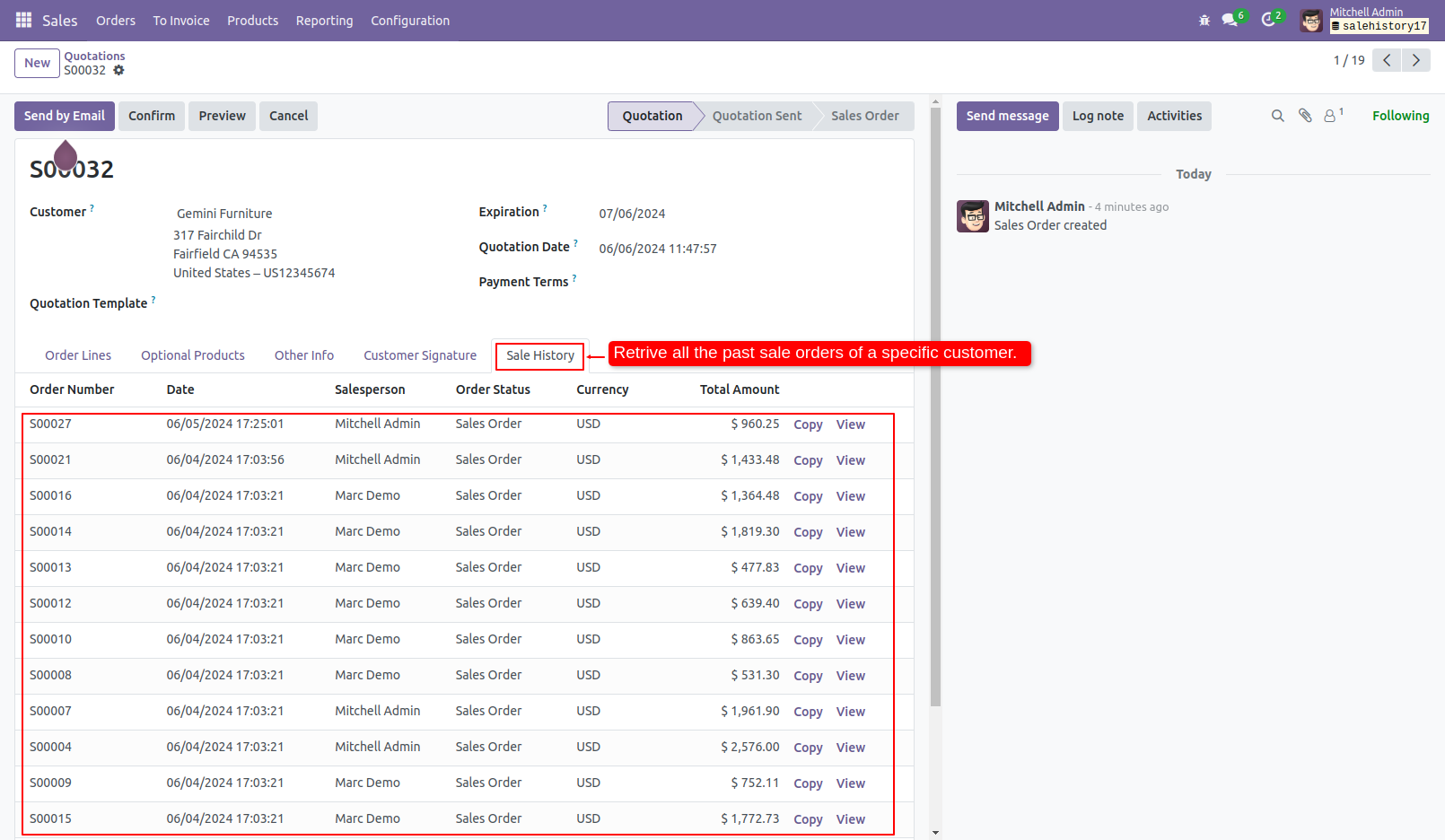View followers via the person icon

point(1329,115)
